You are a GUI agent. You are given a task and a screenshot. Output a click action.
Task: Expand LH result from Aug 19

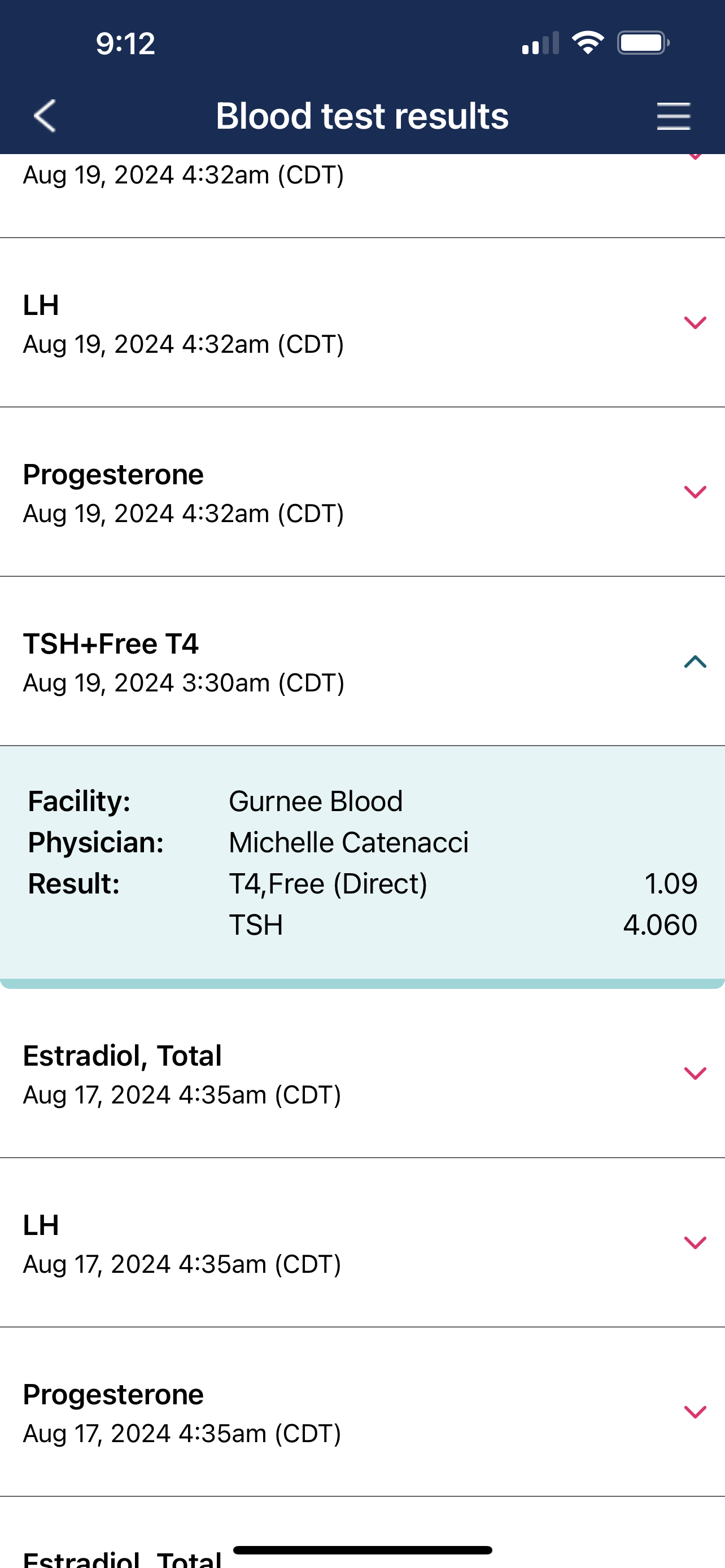click(695, 323)
